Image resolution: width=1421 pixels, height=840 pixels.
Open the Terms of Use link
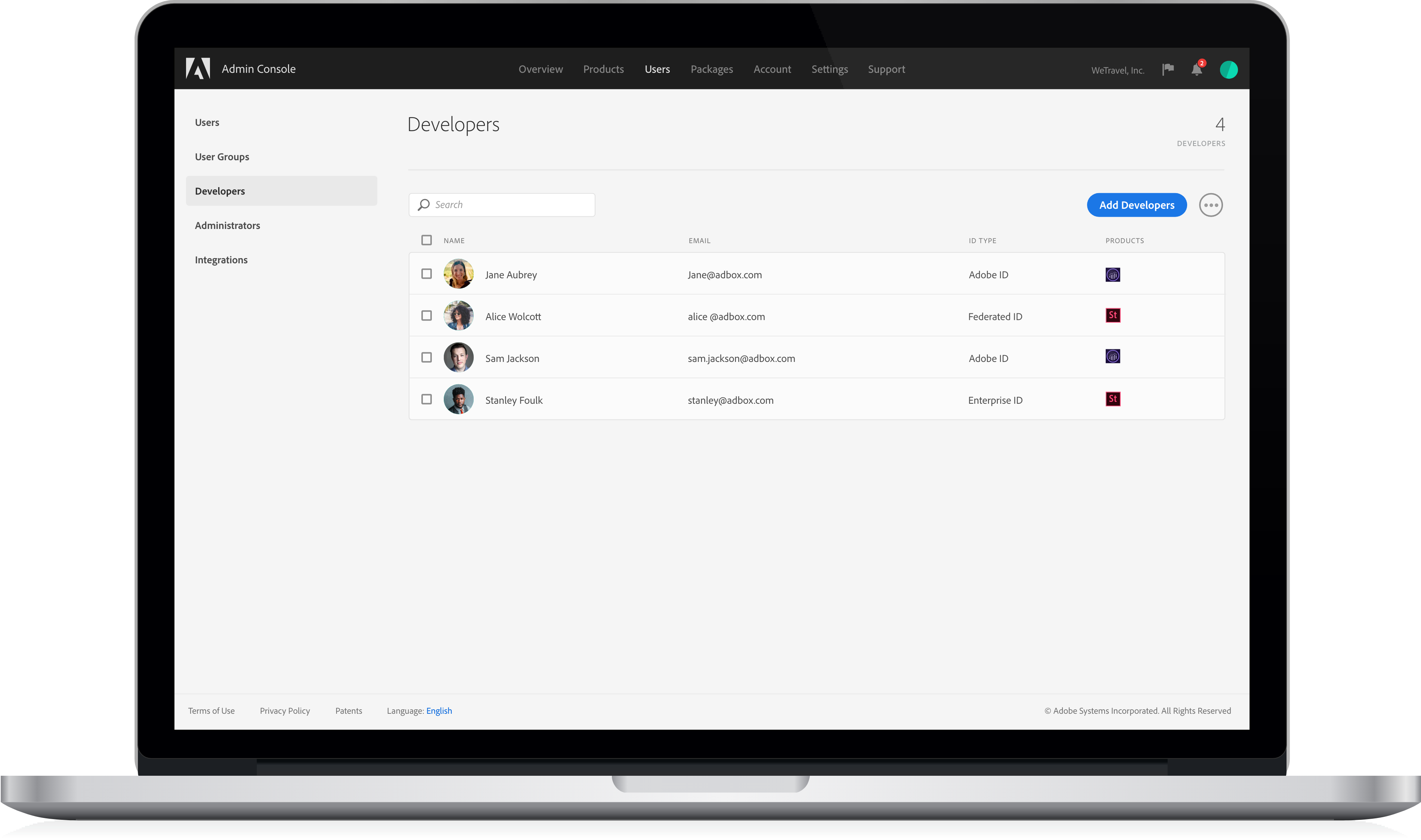[211, 711]
